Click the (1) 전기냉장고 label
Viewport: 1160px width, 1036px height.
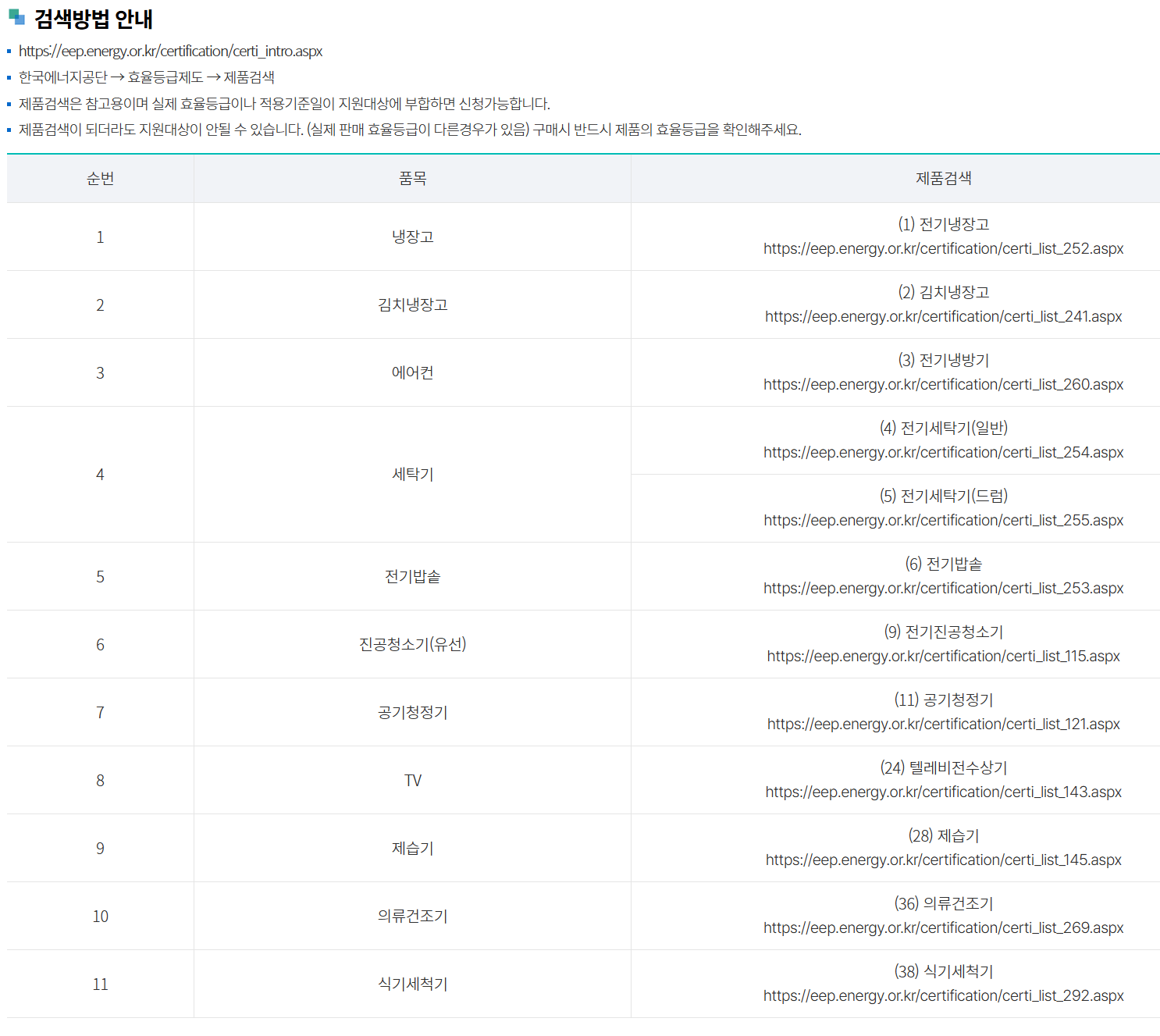pos(943,224)
